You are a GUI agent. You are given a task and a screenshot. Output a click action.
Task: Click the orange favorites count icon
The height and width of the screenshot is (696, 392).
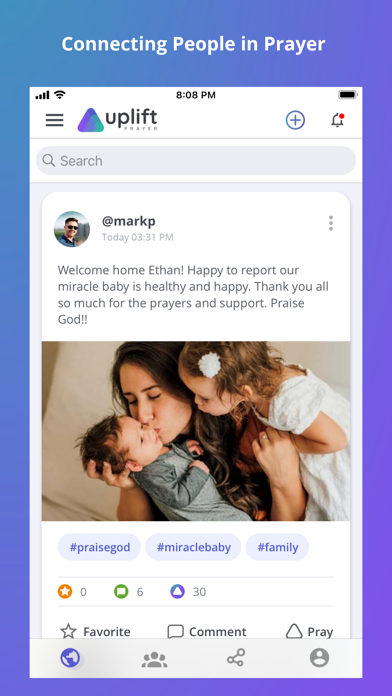click(x=65, y=591)
